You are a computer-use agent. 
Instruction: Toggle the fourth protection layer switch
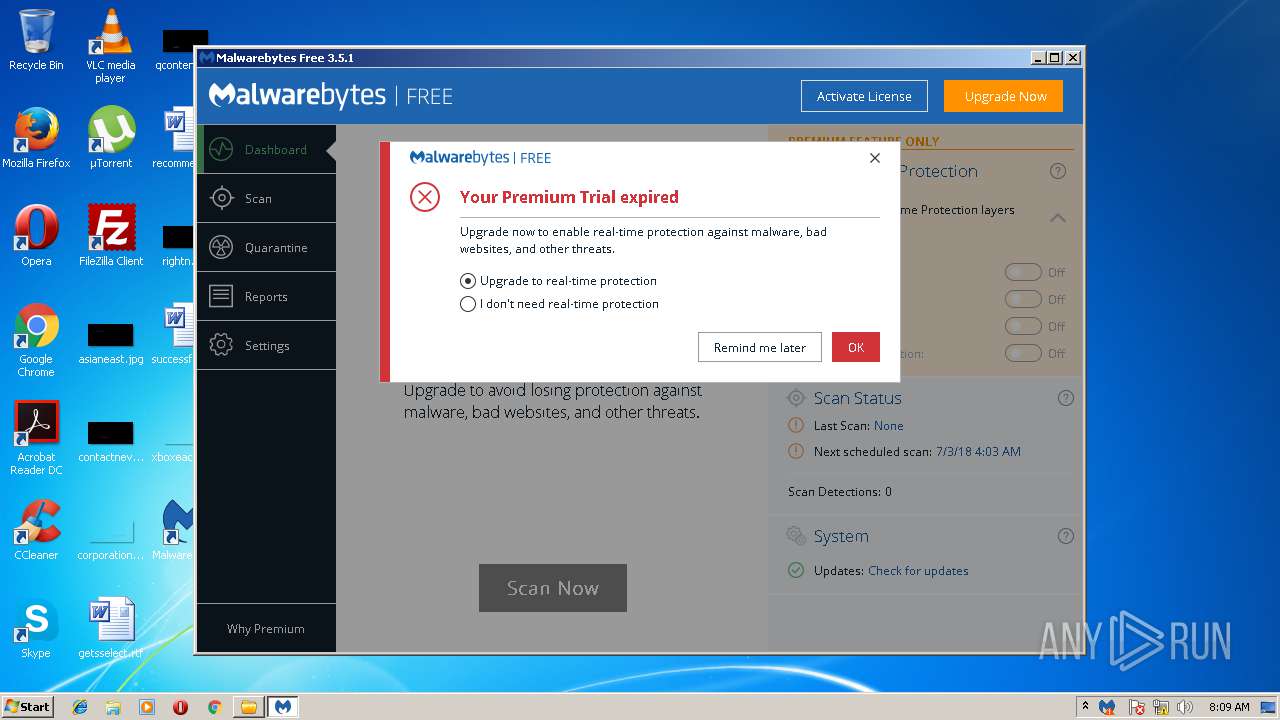(1023, 353)
